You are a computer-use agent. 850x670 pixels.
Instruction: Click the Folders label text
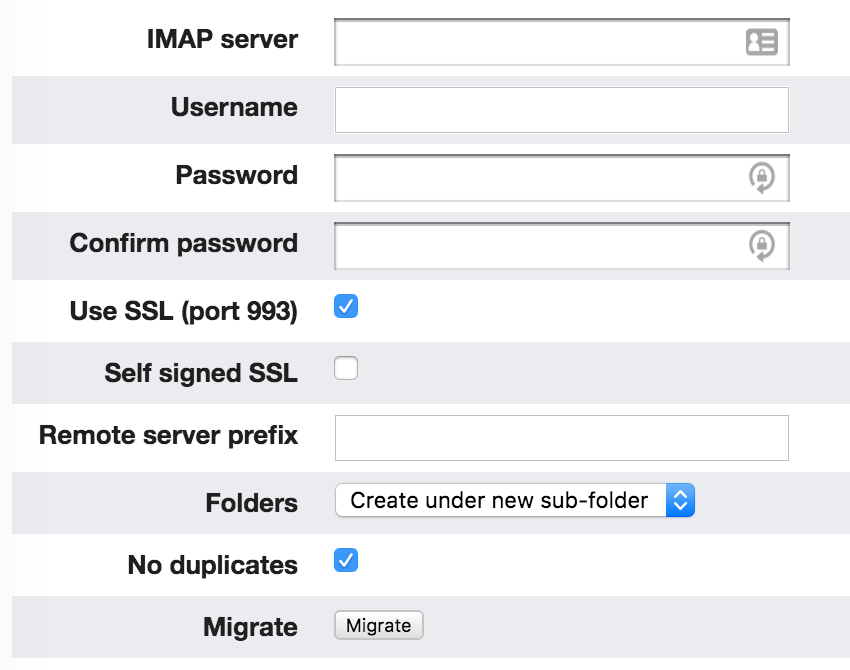(x=252, y=502)
